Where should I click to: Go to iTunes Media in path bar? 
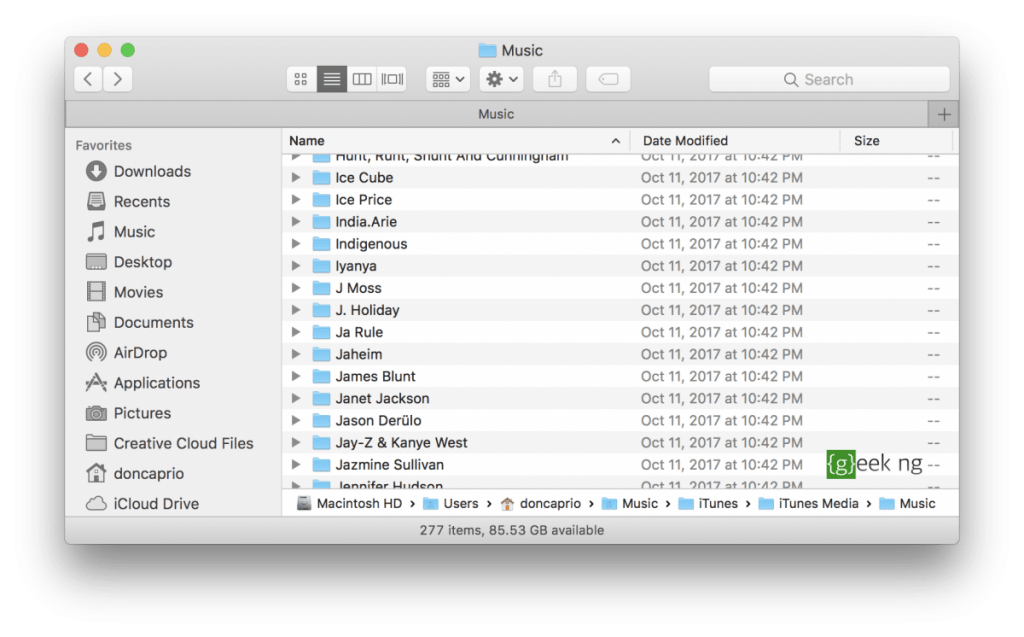(808, 504)
